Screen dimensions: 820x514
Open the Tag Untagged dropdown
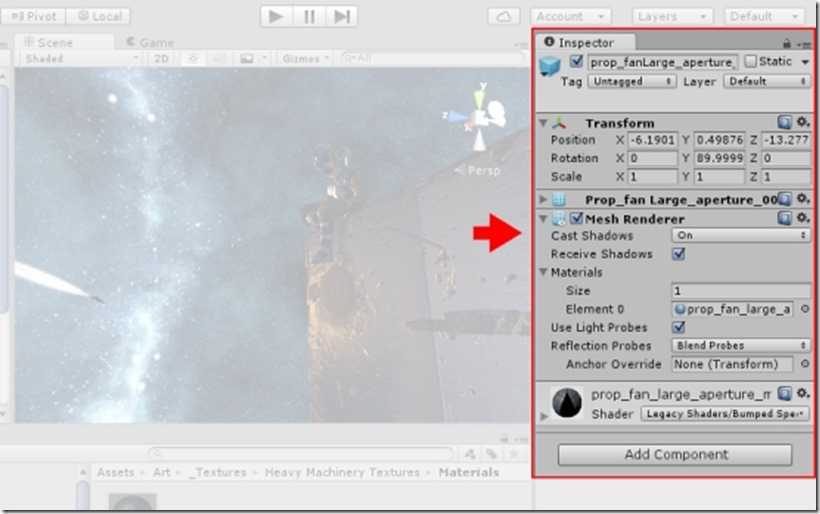632,82
